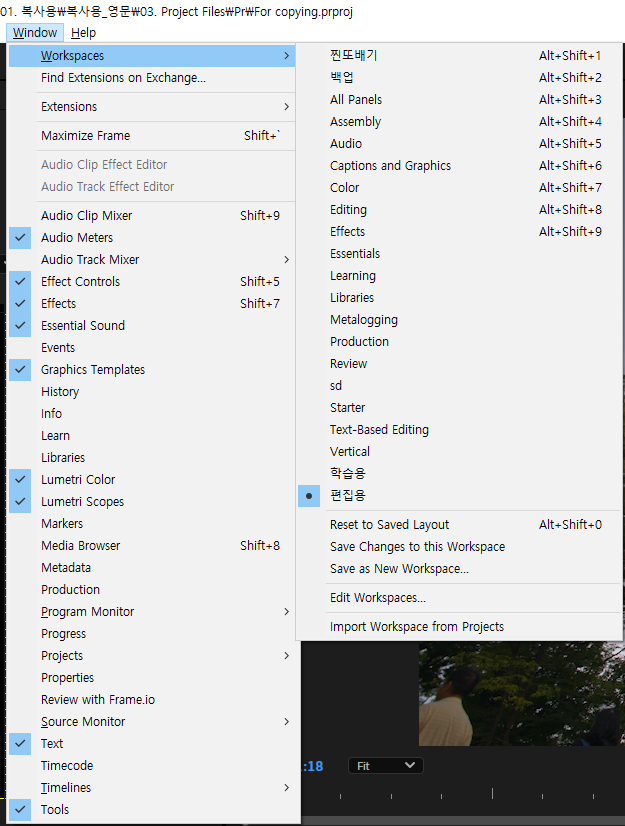625x826 pixels.
Task: Switch to Color workspace
Action: pos(459,188)
